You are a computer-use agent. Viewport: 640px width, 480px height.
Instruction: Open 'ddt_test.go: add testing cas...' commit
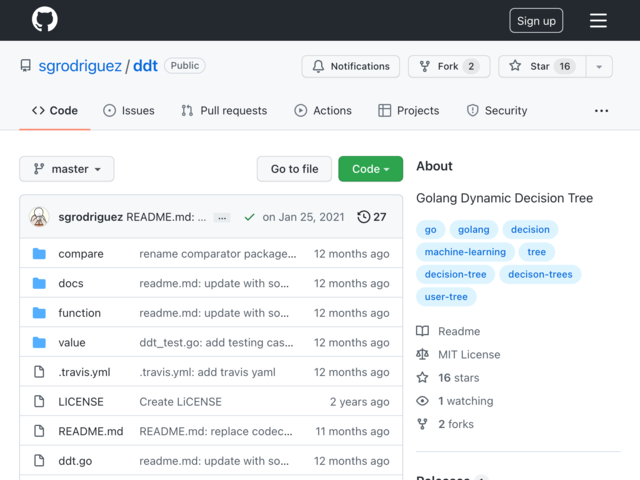tap(216, 342)
